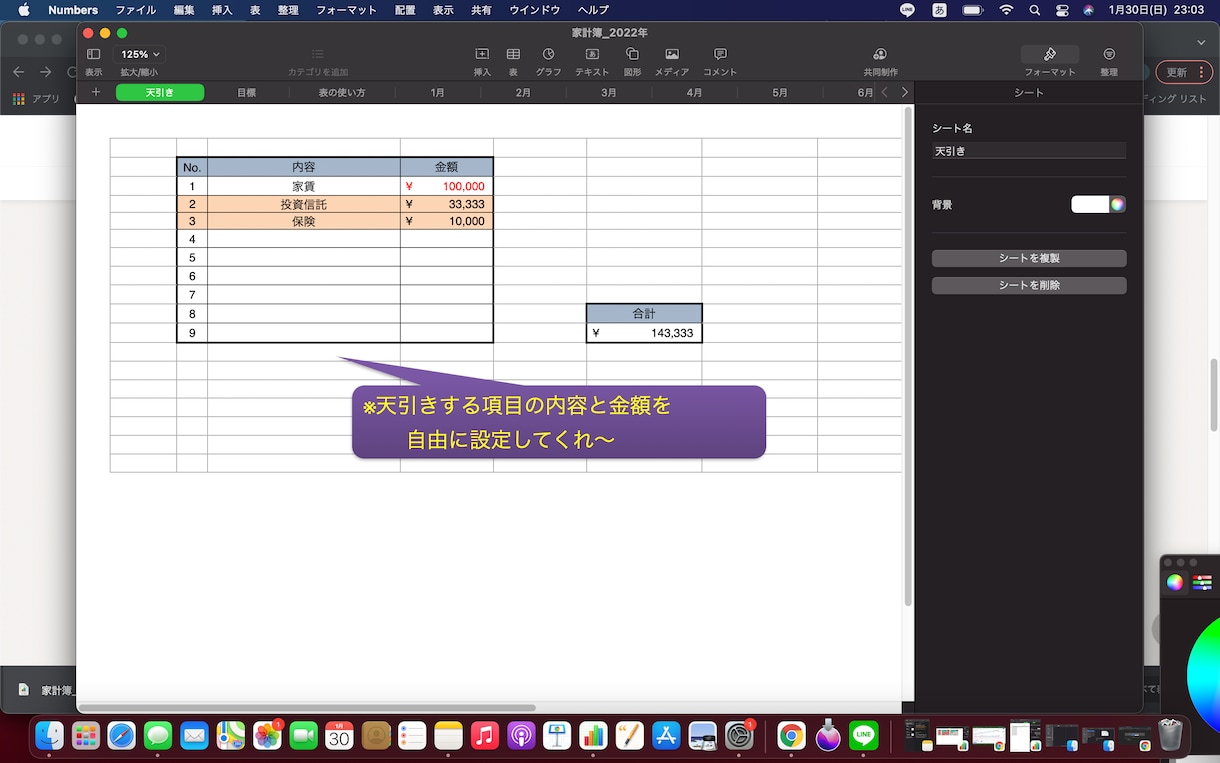Viewport: 1220px width, 763px height.
Task: Open App Store from the Dock
Action: tap(666, 736)
